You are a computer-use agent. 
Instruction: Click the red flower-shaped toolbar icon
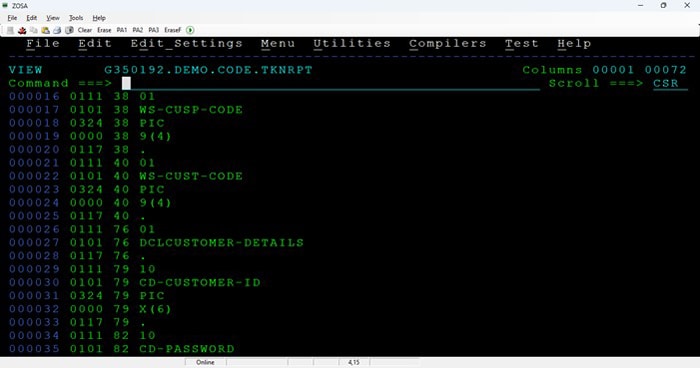pyautogui.click(x=22, y=30)
